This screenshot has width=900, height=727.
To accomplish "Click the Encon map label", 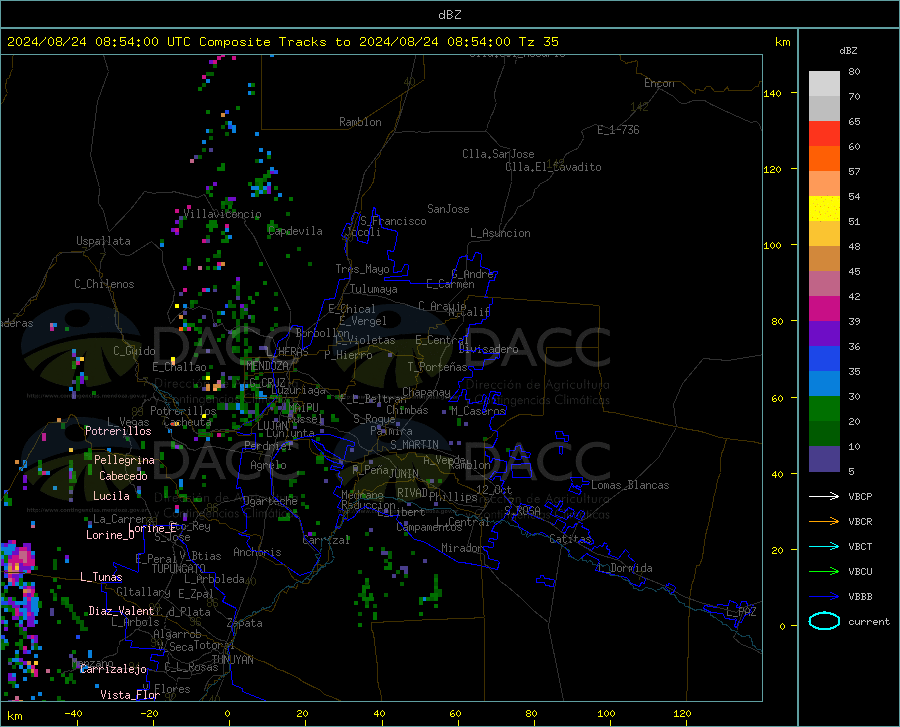I will coord(659,83).
